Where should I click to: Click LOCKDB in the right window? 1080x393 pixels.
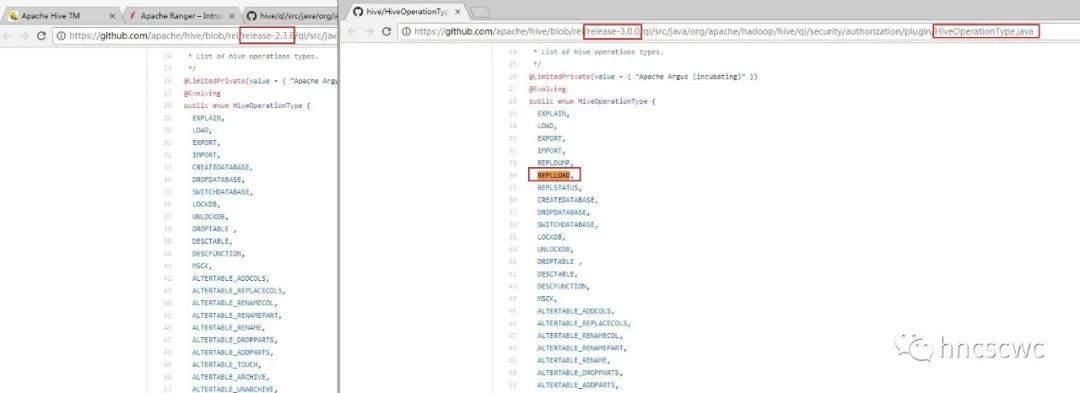point(551,237)
